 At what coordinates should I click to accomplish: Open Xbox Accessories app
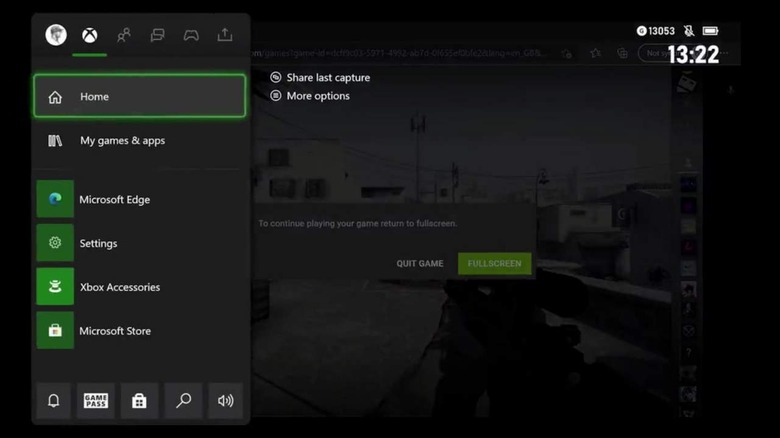(x=139, y=287)
